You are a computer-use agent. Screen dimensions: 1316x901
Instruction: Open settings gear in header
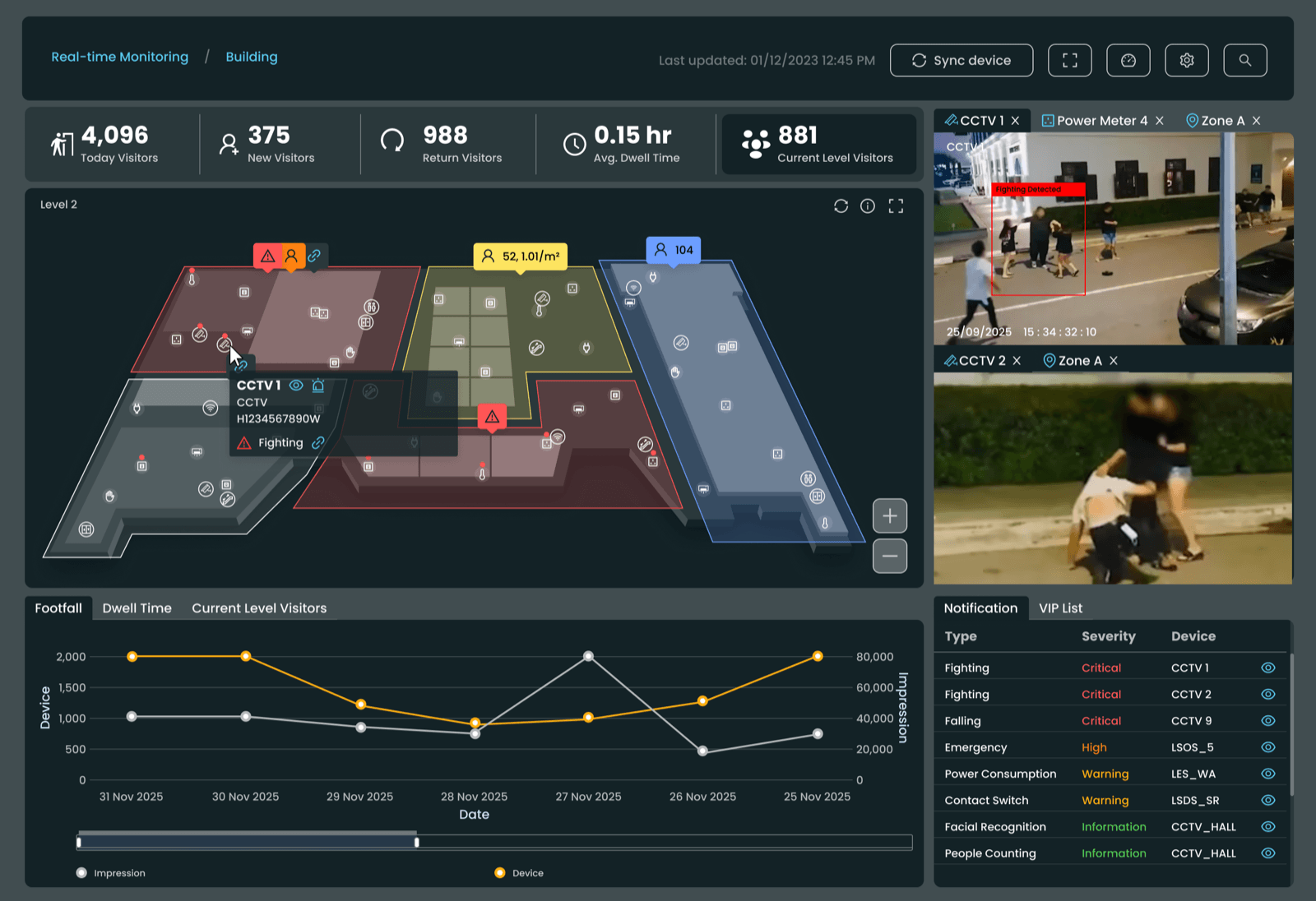point(1186,60)
